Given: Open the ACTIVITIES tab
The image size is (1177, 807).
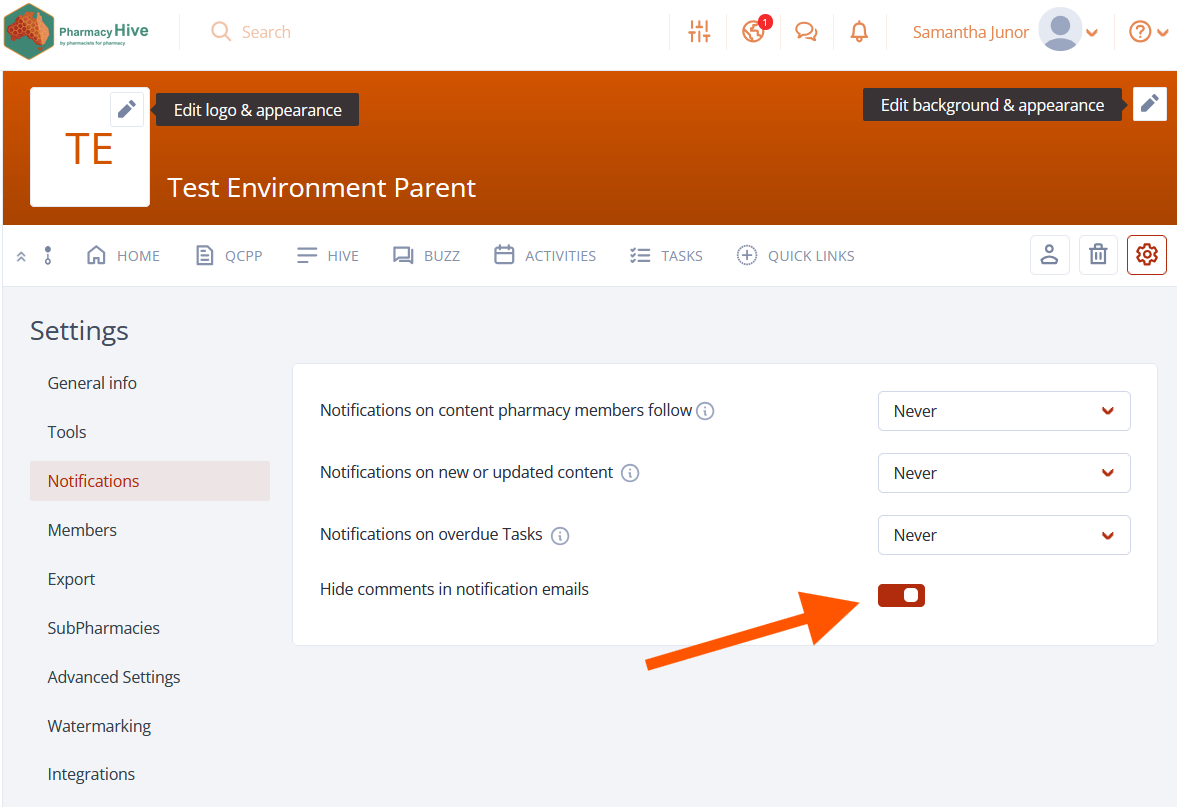Looking at the screenshot, I should coord(545,256).
